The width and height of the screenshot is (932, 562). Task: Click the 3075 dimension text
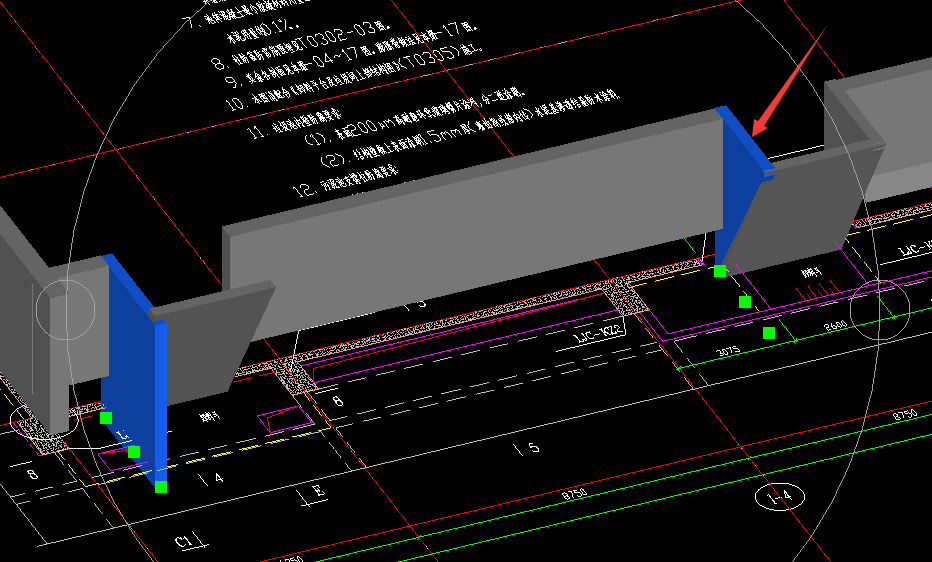[728, 351]
